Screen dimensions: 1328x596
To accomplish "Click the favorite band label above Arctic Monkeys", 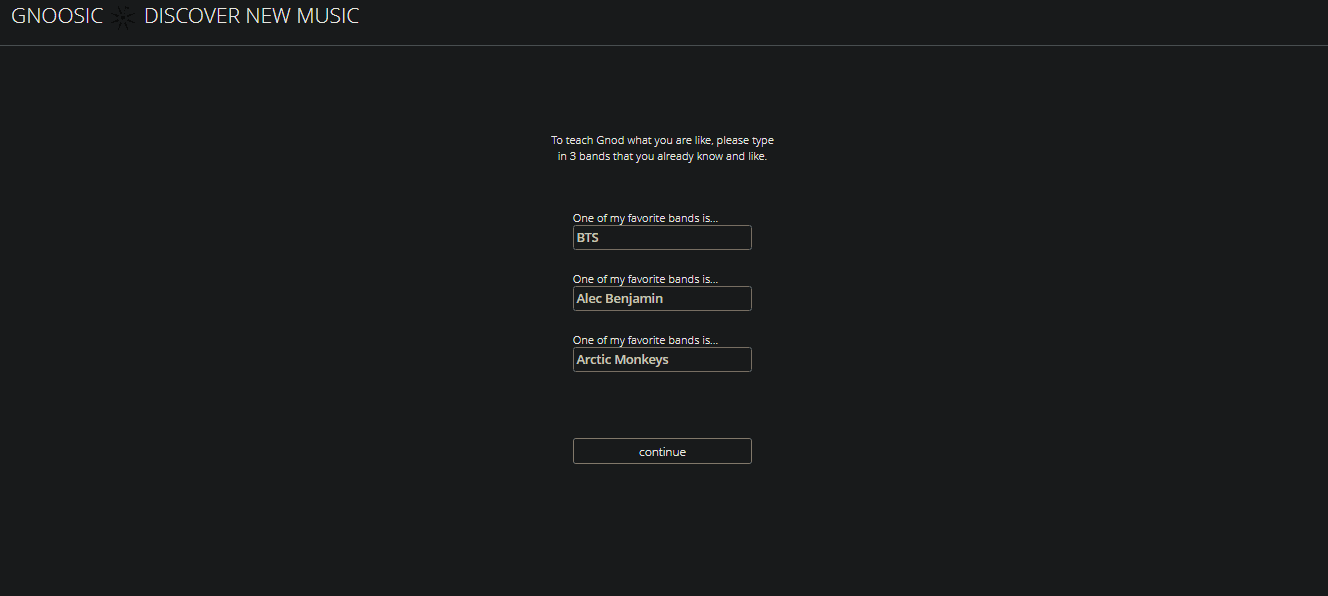I will point(645,340).
